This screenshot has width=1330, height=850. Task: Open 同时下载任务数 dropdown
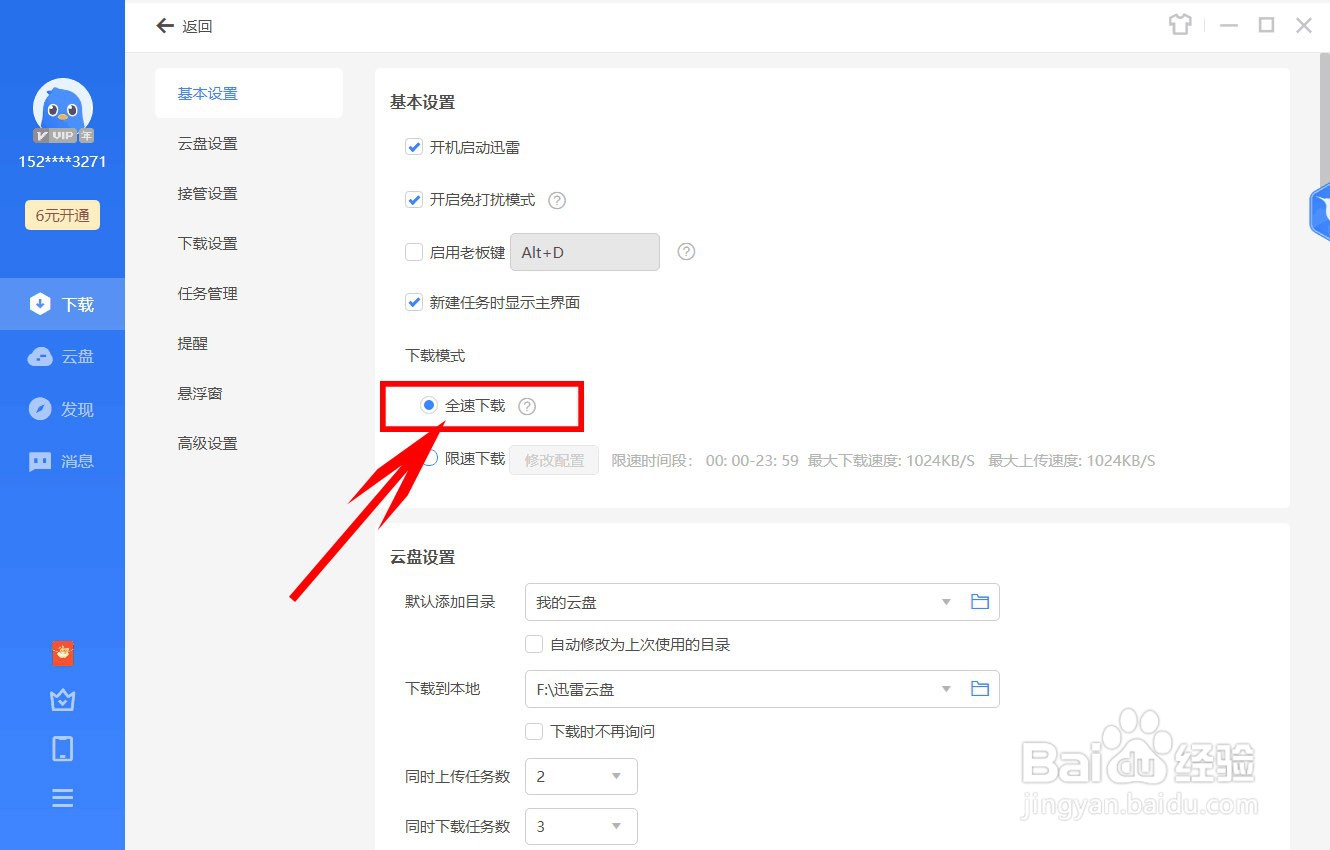pos(581,826)
